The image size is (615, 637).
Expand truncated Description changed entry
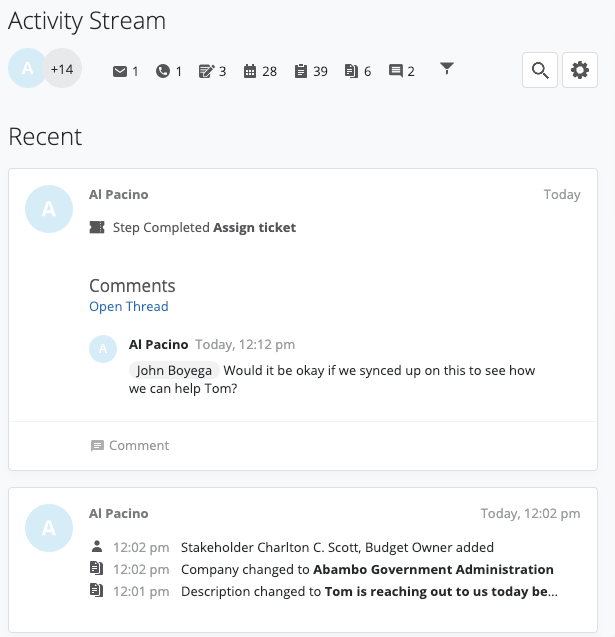[x=441, y=591]
